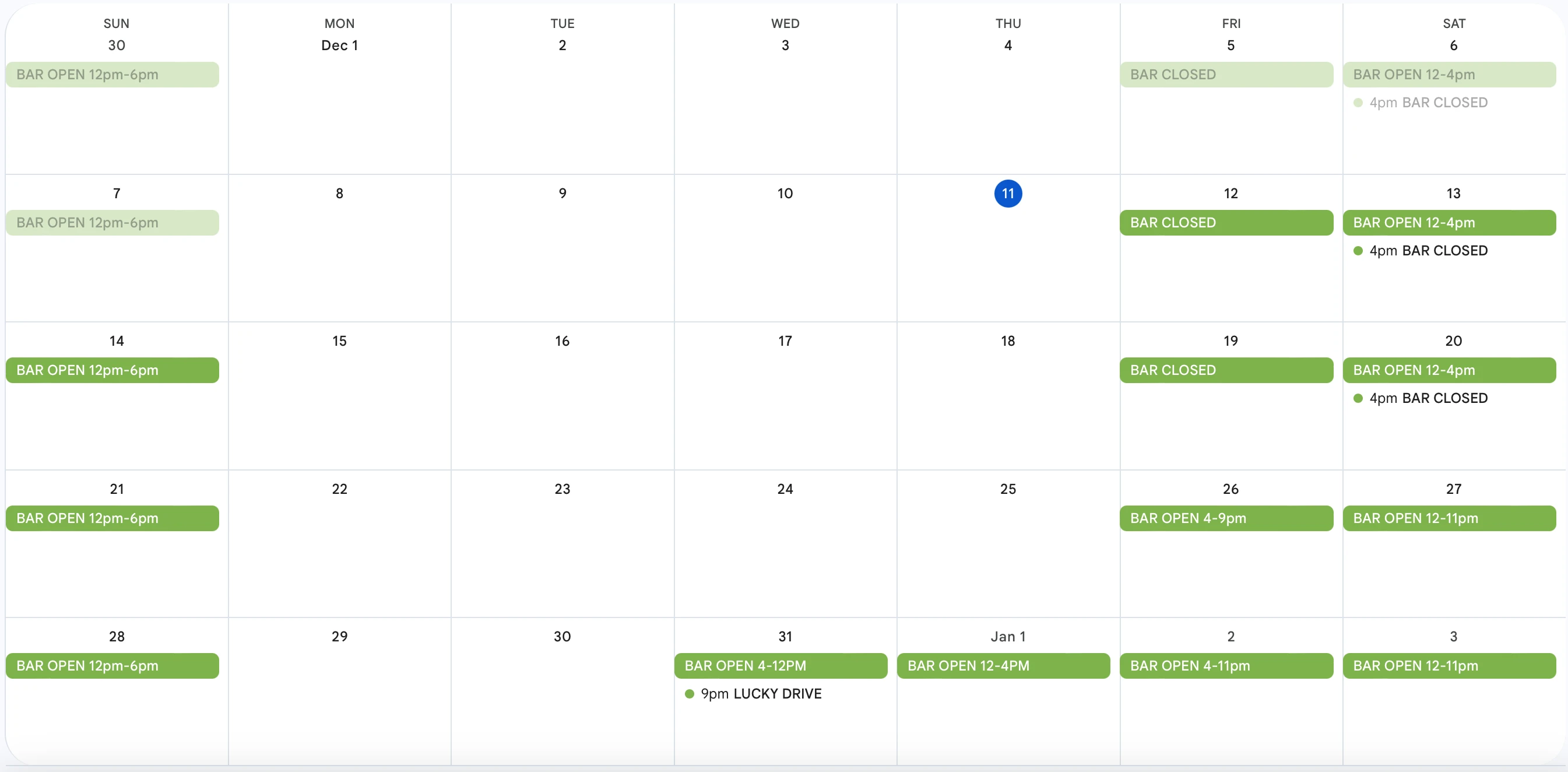Select the Dec 1 date label
The image size is (1568, 772).
pos(339,45)
